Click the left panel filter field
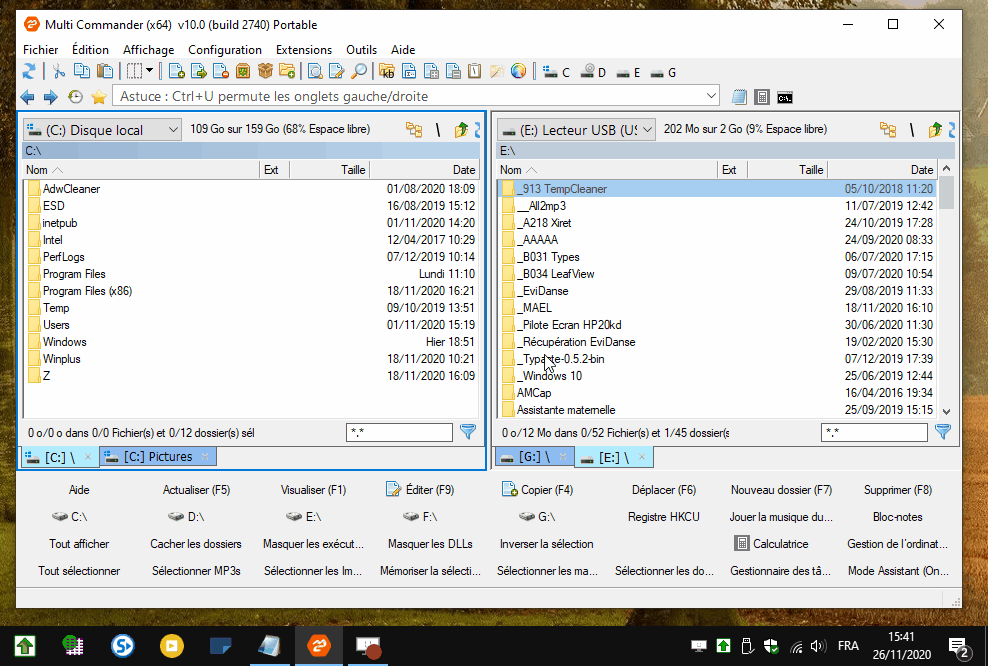Screen dimensions: 988x666 [x=399, y=432]
